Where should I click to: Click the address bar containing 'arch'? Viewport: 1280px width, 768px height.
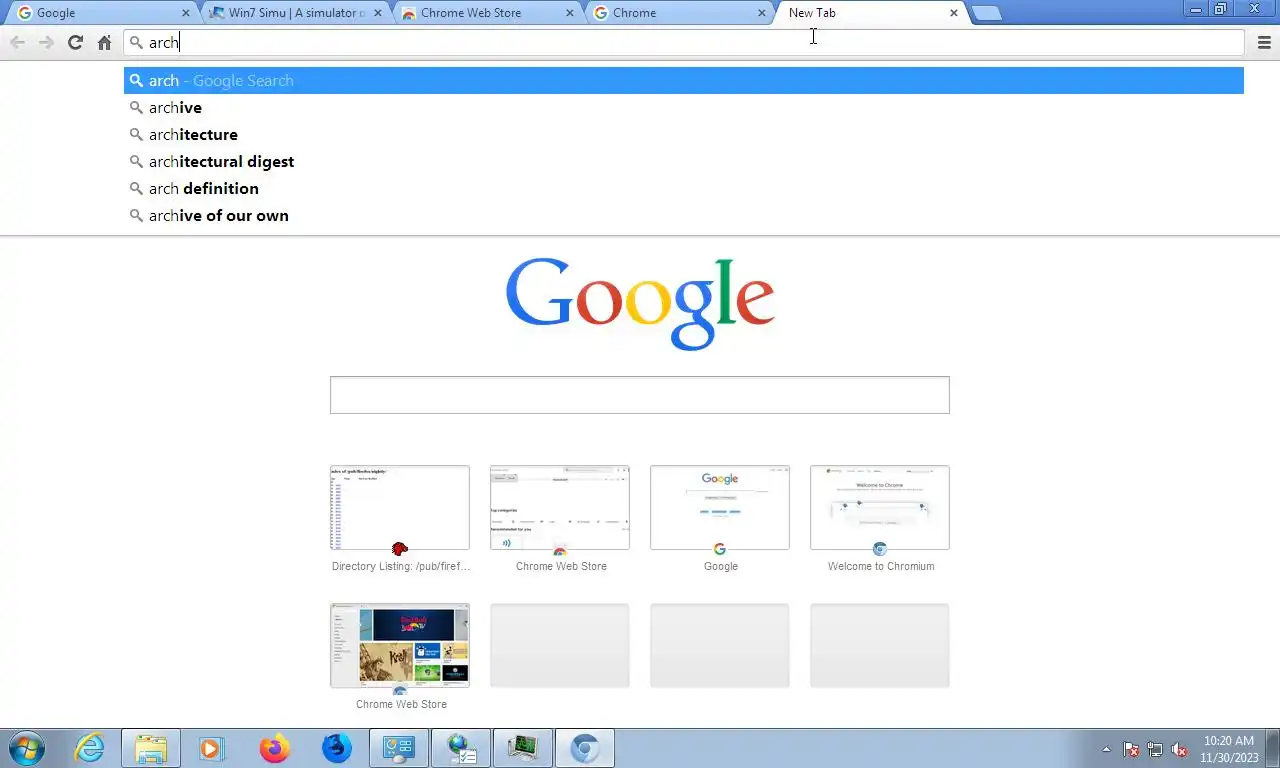tap(684, 42)
